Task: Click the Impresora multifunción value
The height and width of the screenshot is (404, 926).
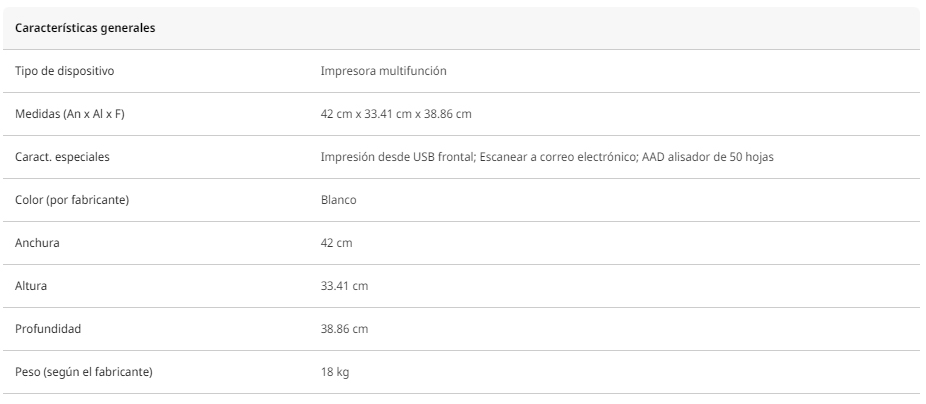Action: click(383, 71)
